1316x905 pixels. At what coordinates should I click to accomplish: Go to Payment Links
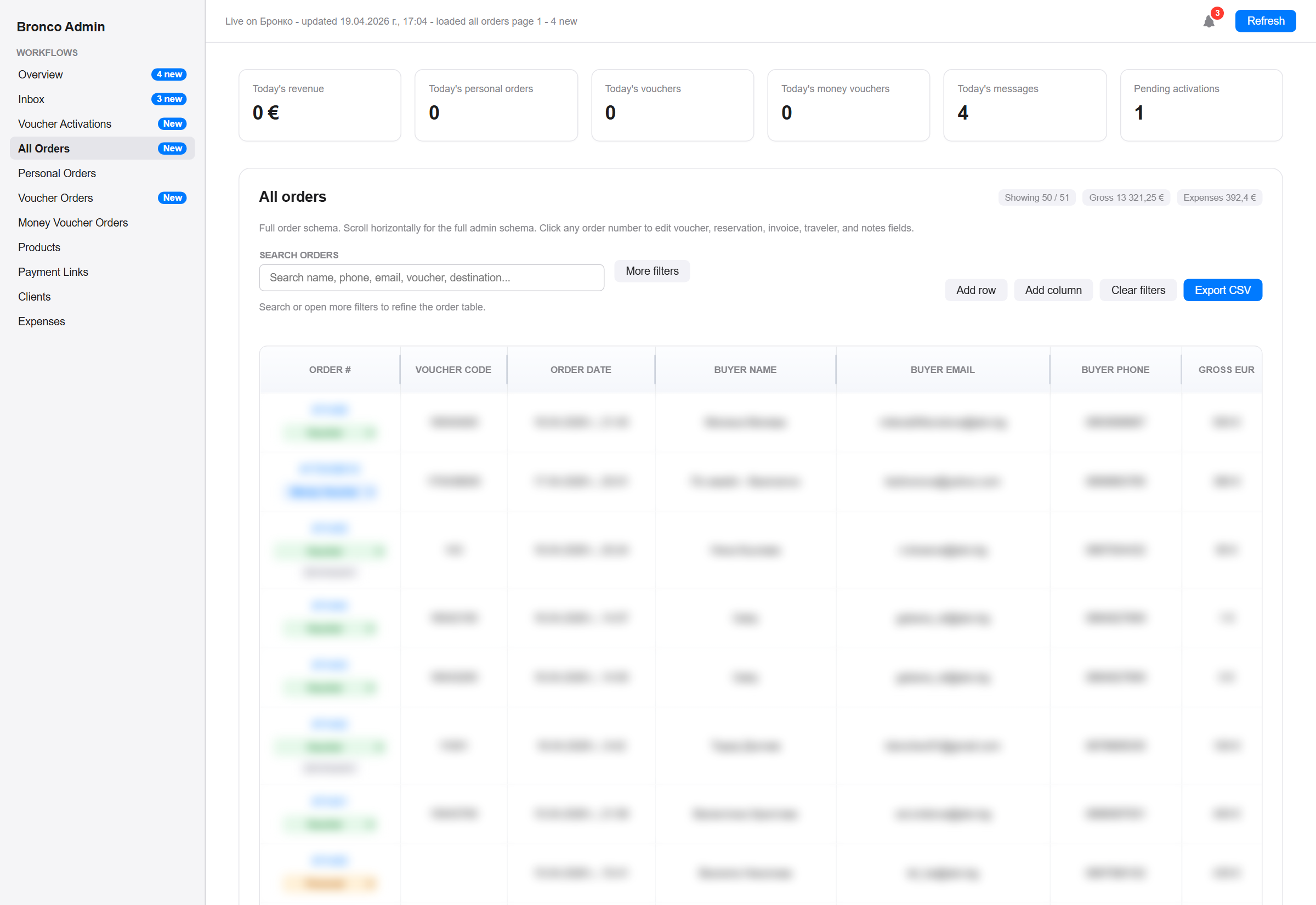pyautogui.click(x=53, y=271)
